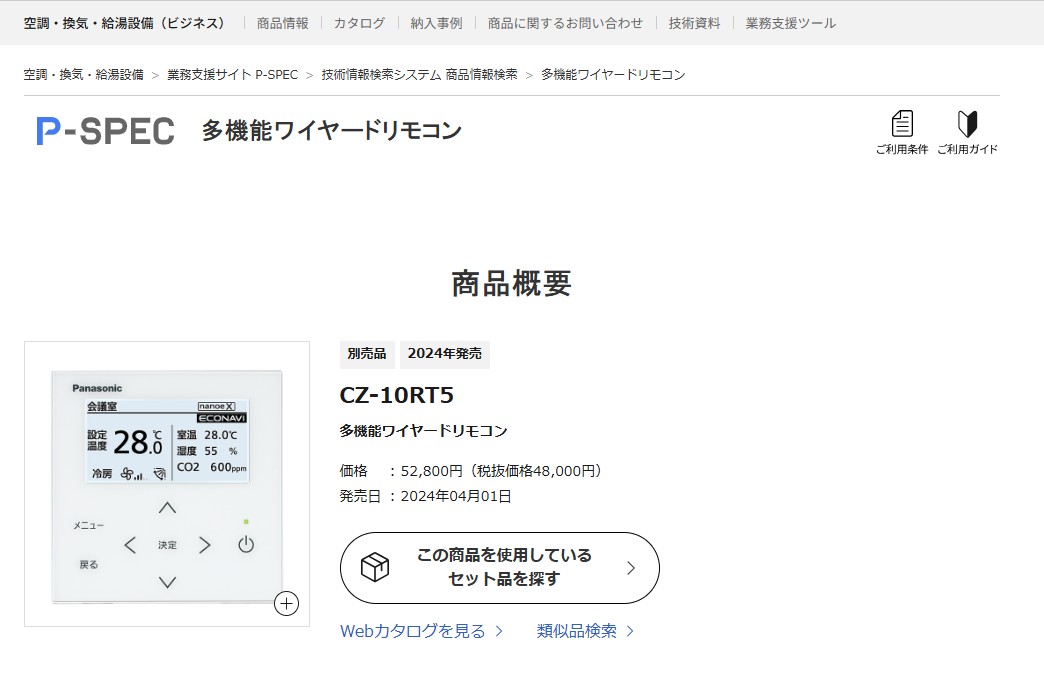Click the chevron arrow in set product button
1044x690 pixels.
click(630, 568)
